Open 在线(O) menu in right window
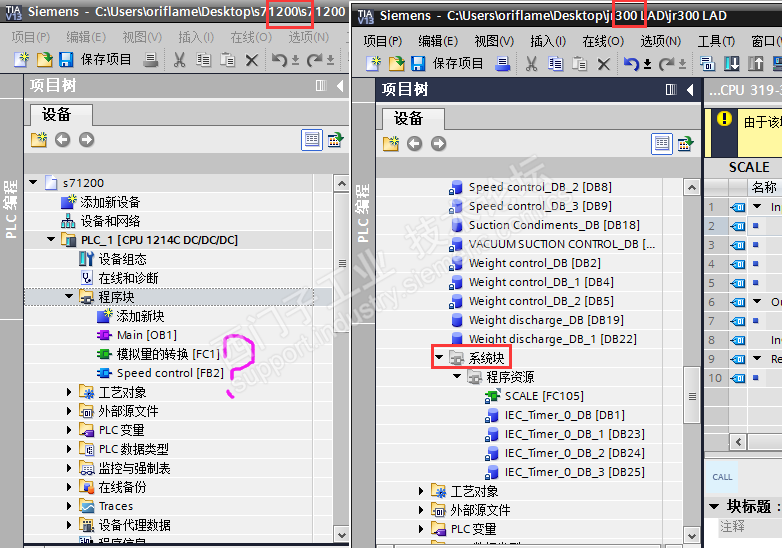 click(603, 41)
